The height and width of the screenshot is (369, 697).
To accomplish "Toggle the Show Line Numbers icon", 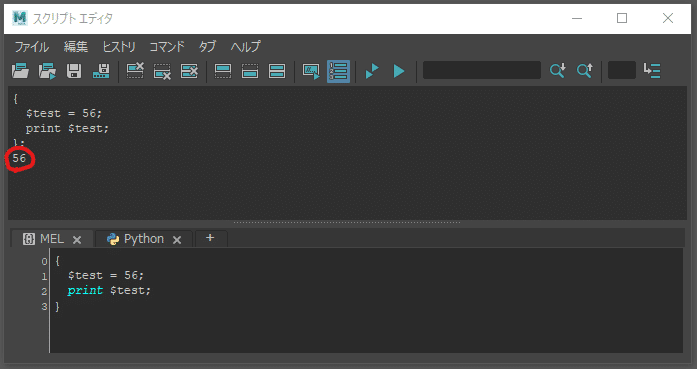I will (338, 71).
